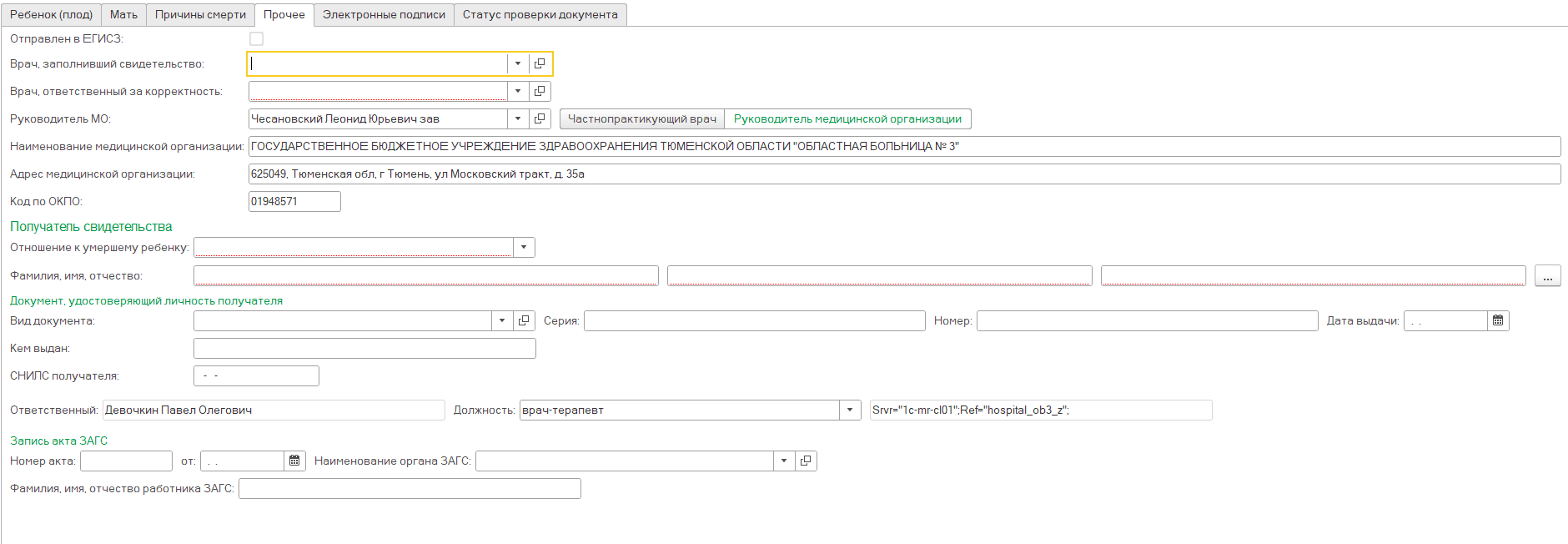Click open icon beside Вид документа field
This screenshot has width=1568, height=544.
click(x=524, y=321)
